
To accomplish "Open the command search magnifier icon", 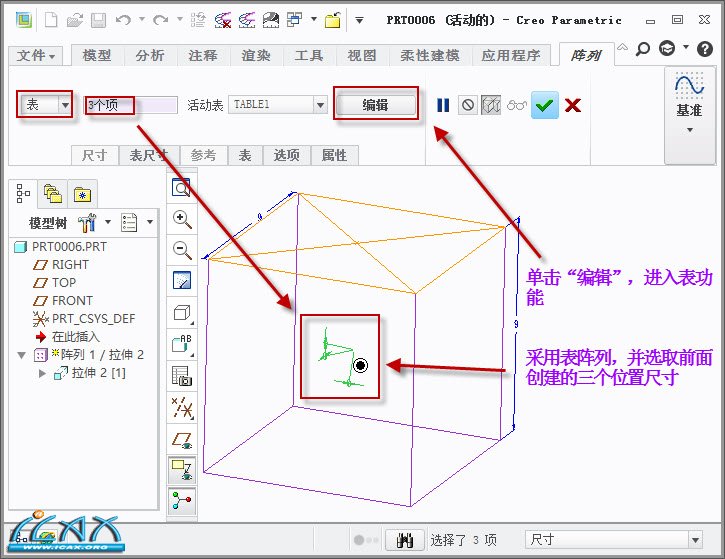I will (x=643, y=48).
